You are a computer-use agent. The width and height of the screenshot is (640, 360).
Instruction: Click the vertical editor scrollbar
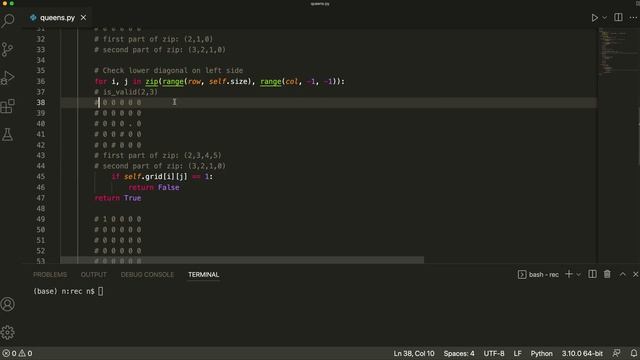point(638,135)
